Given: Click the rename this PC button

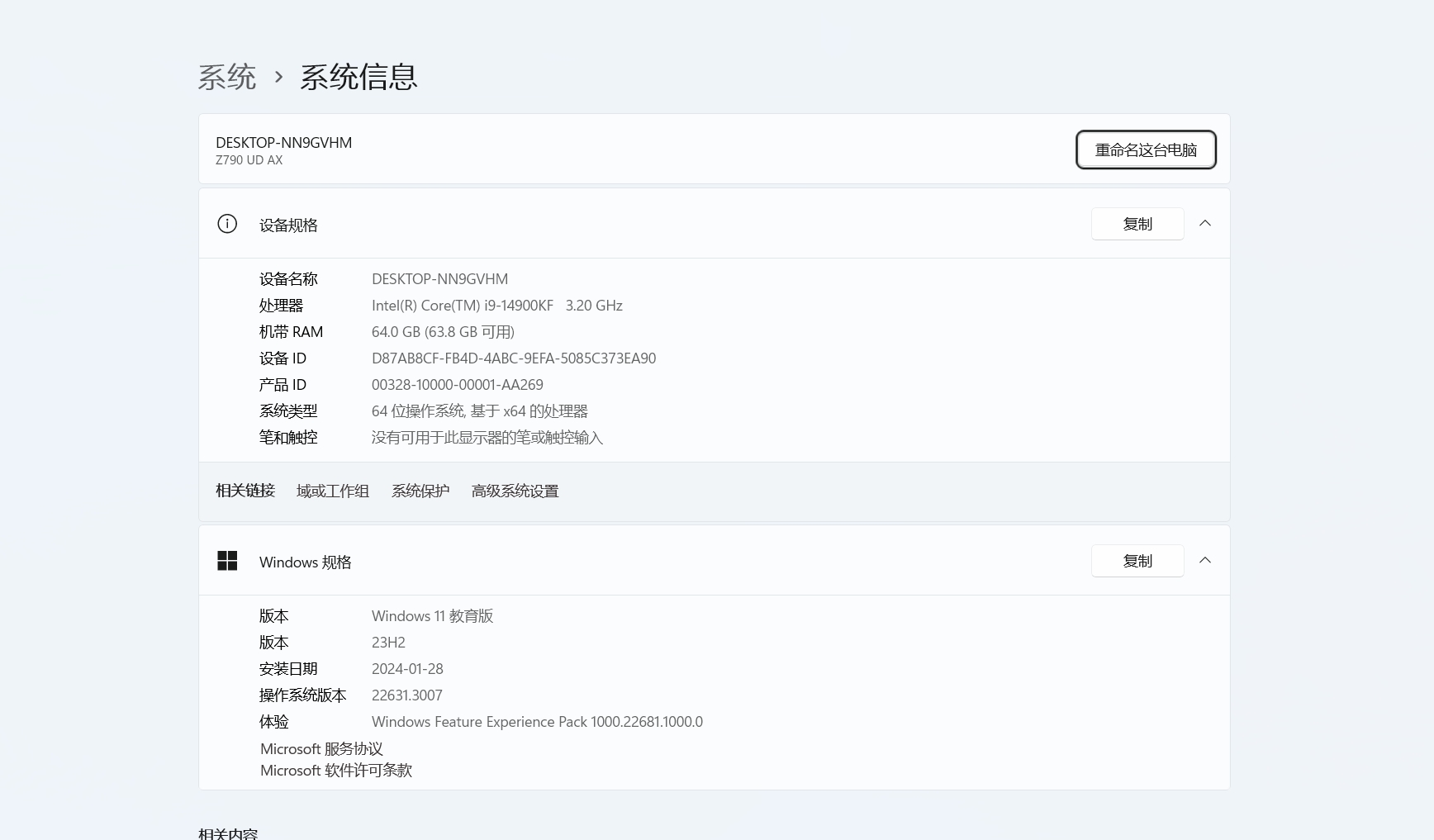Looking at the screenshot, I should [1146, 149].
